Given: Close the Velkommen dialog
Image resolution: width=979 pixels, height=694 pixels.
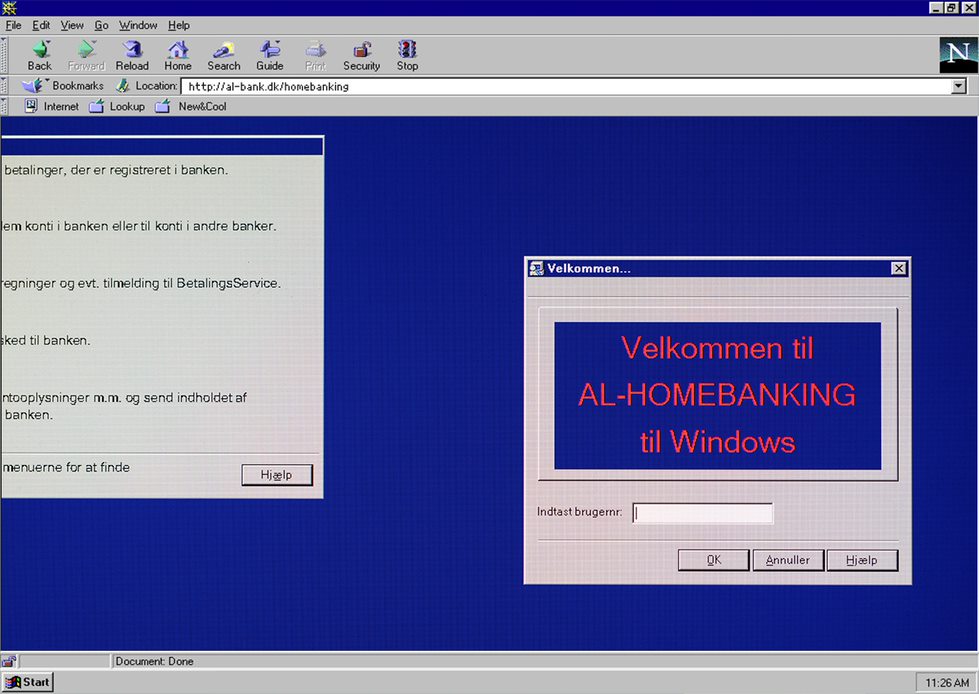Looking at the screenshot, I should pyautogui.click(x=898, y=268).
